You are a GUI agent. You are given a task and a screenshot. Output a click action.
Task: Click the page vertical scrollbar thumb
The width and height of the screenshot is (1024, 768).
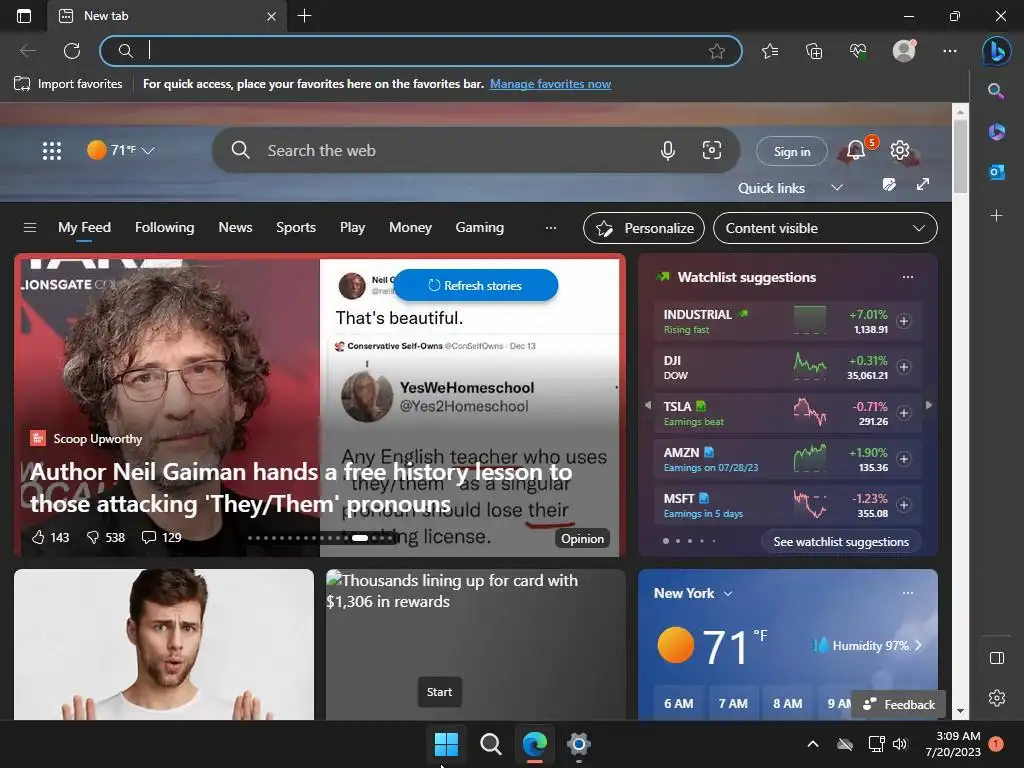(x=959, y=157)
